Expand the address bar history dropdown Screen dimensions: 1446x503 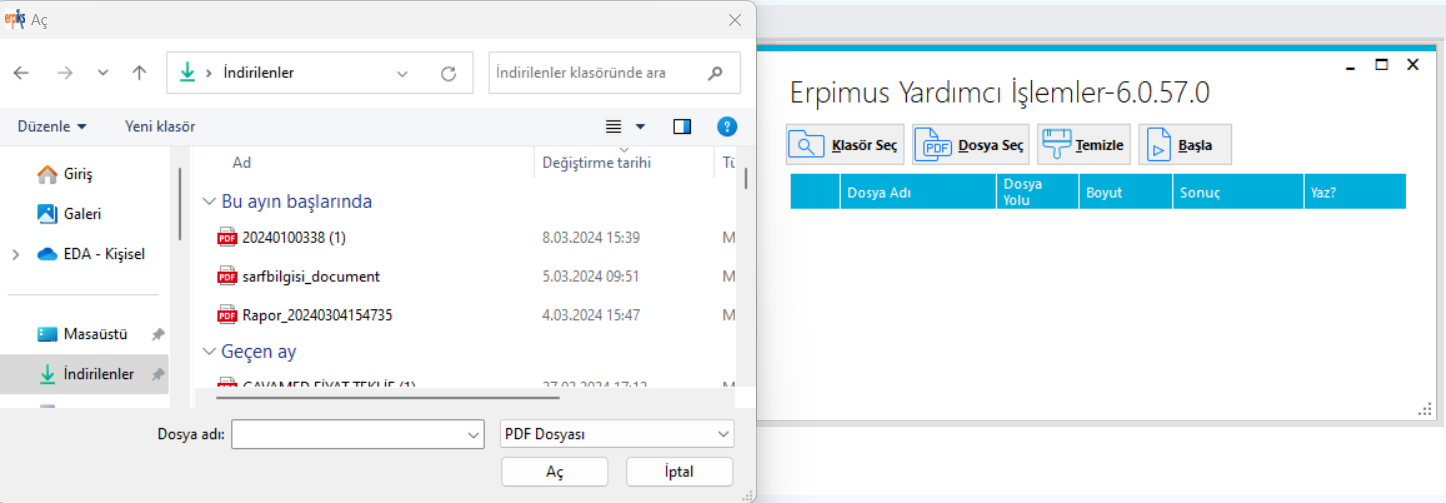402,73
